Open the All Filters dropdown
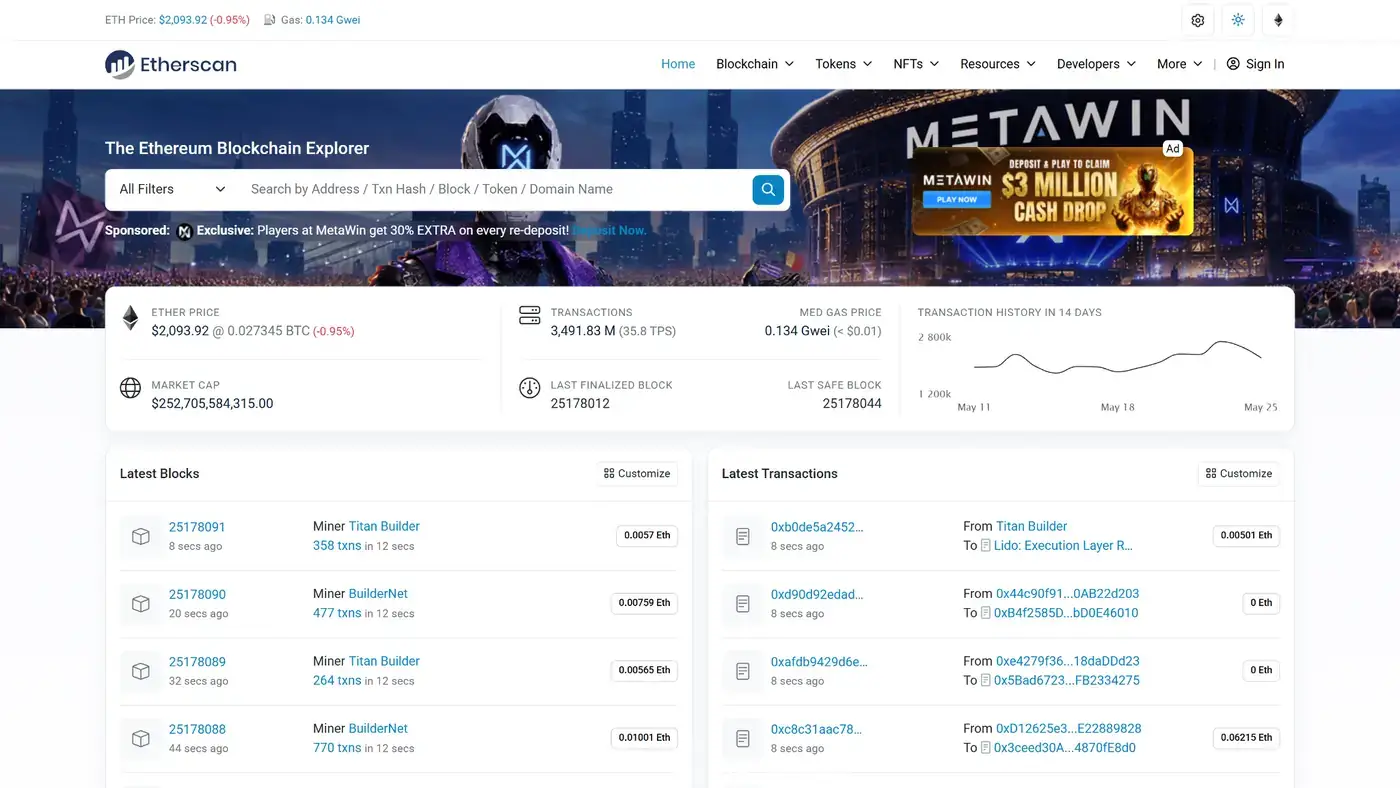This screenshot has height=788, width=1400. coord(172,189)
